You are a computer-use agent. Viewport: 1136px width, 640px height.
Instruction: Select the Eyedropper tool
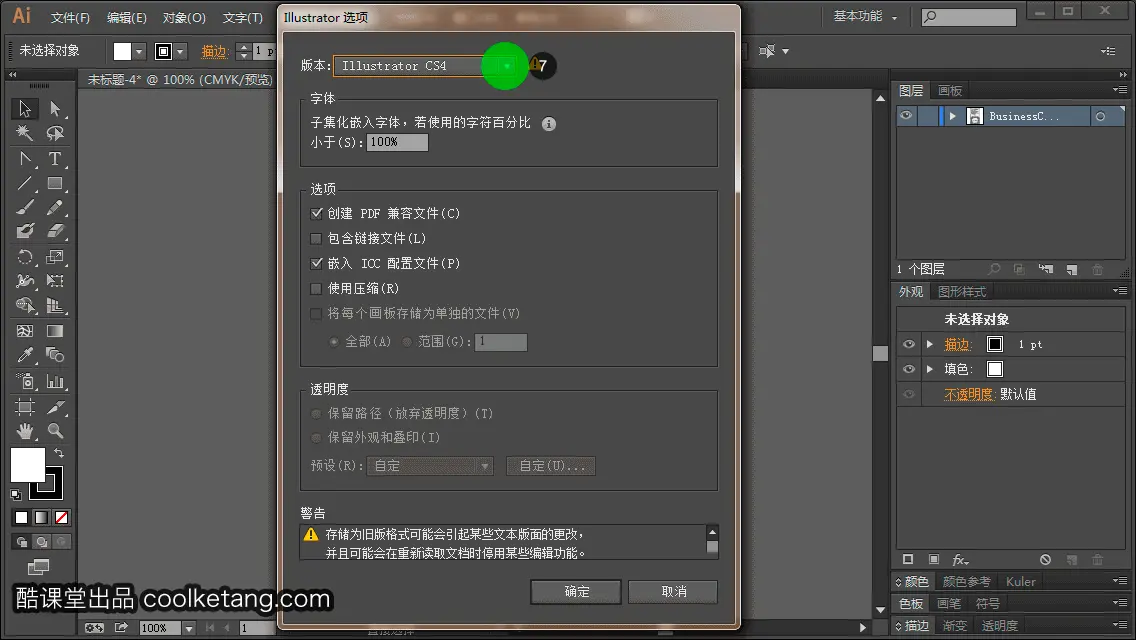(x=25, y=355)
